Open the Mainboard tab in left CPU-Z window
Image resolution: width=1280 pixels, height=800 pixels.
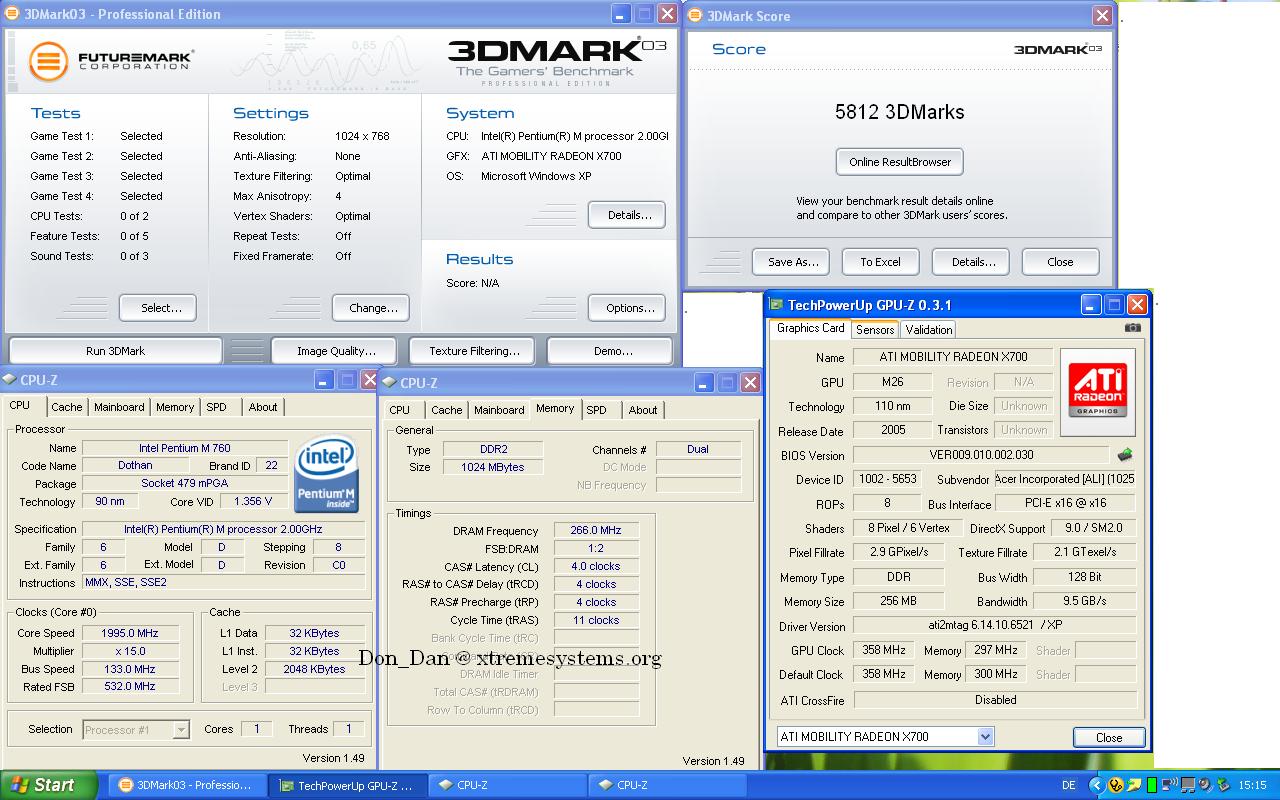pos(119,407)
